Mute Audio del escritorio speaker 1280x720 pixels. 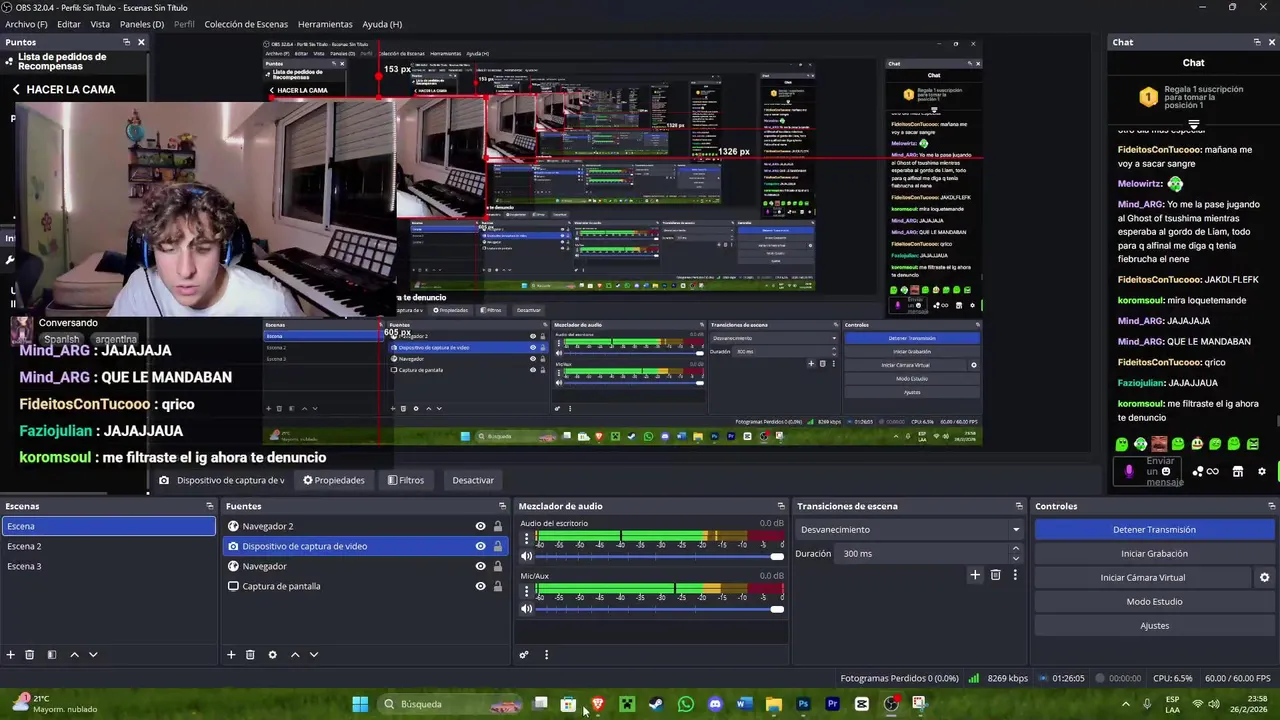pos(527,556)
